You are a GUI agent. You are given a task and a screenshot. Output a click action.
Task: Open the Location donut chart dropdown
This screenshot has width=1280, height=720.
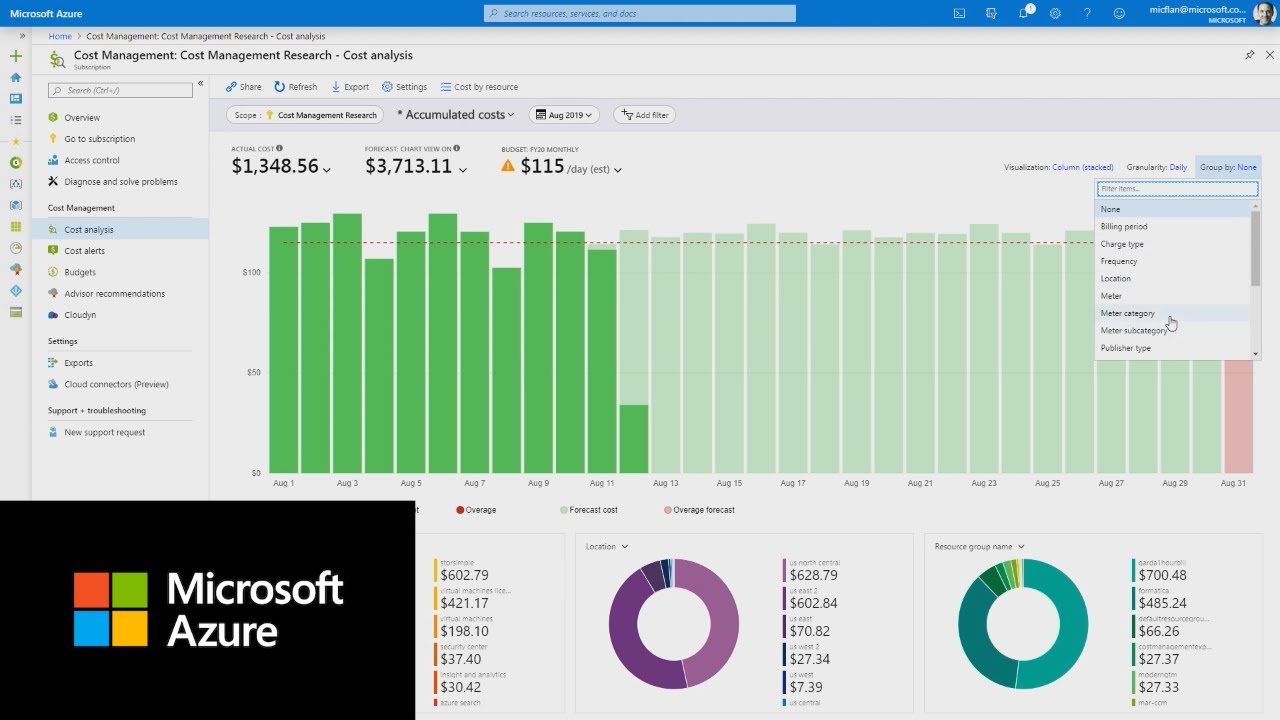click(607, 547)
